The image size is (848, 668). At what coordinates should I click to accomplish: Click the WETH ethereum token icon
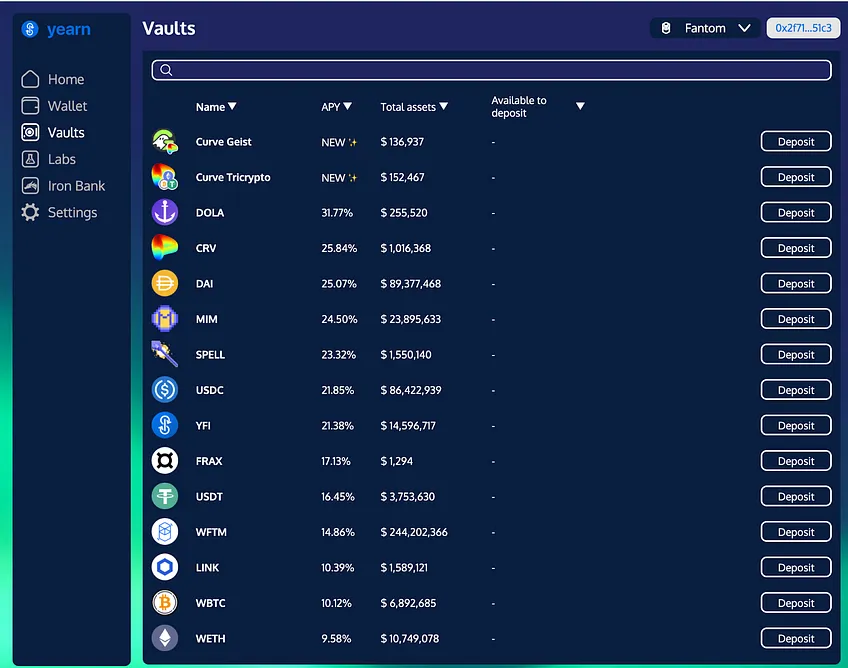click(164, 638)
